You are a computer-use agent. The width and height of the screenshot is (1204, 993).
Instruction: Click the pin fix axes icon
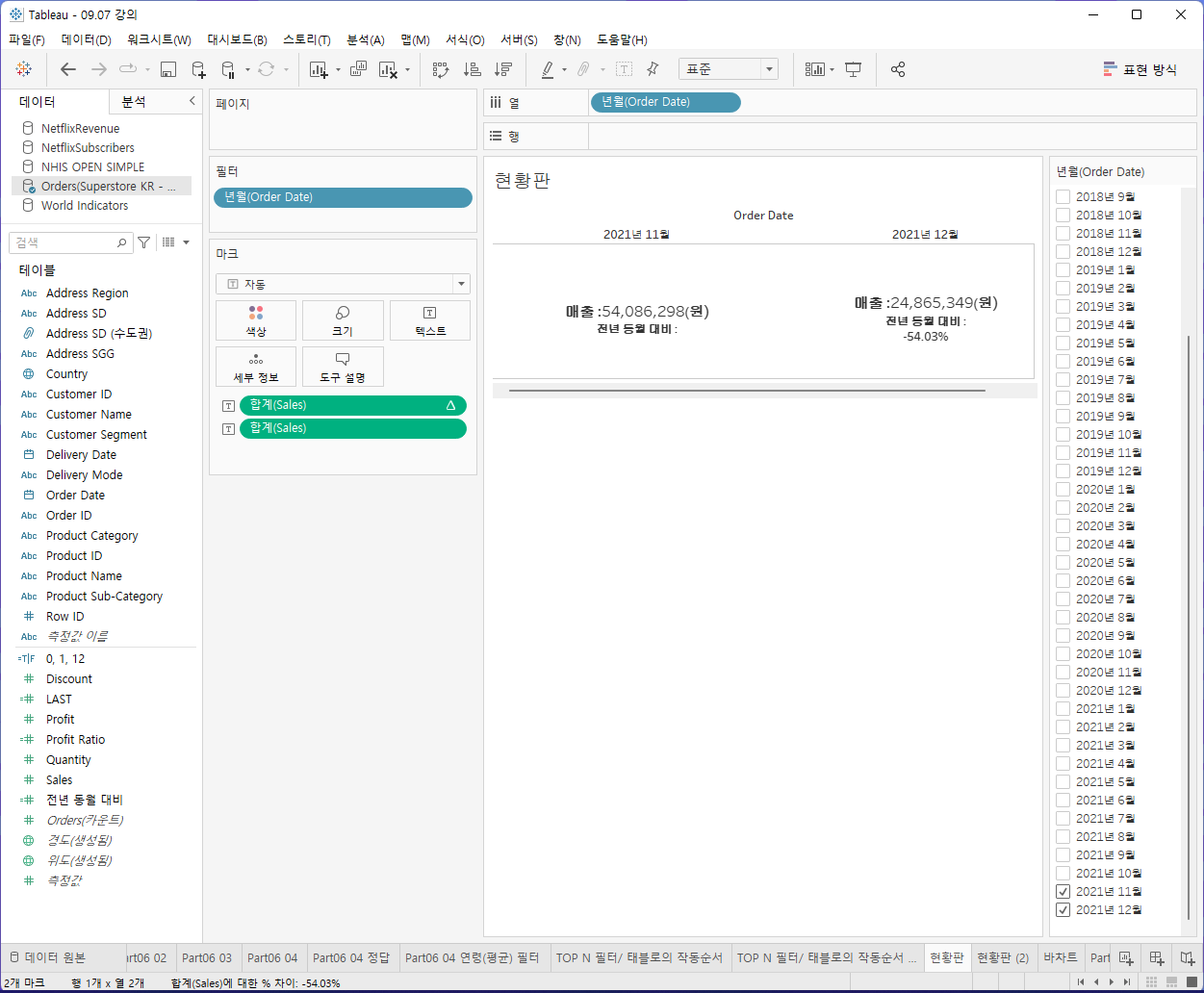653,69
